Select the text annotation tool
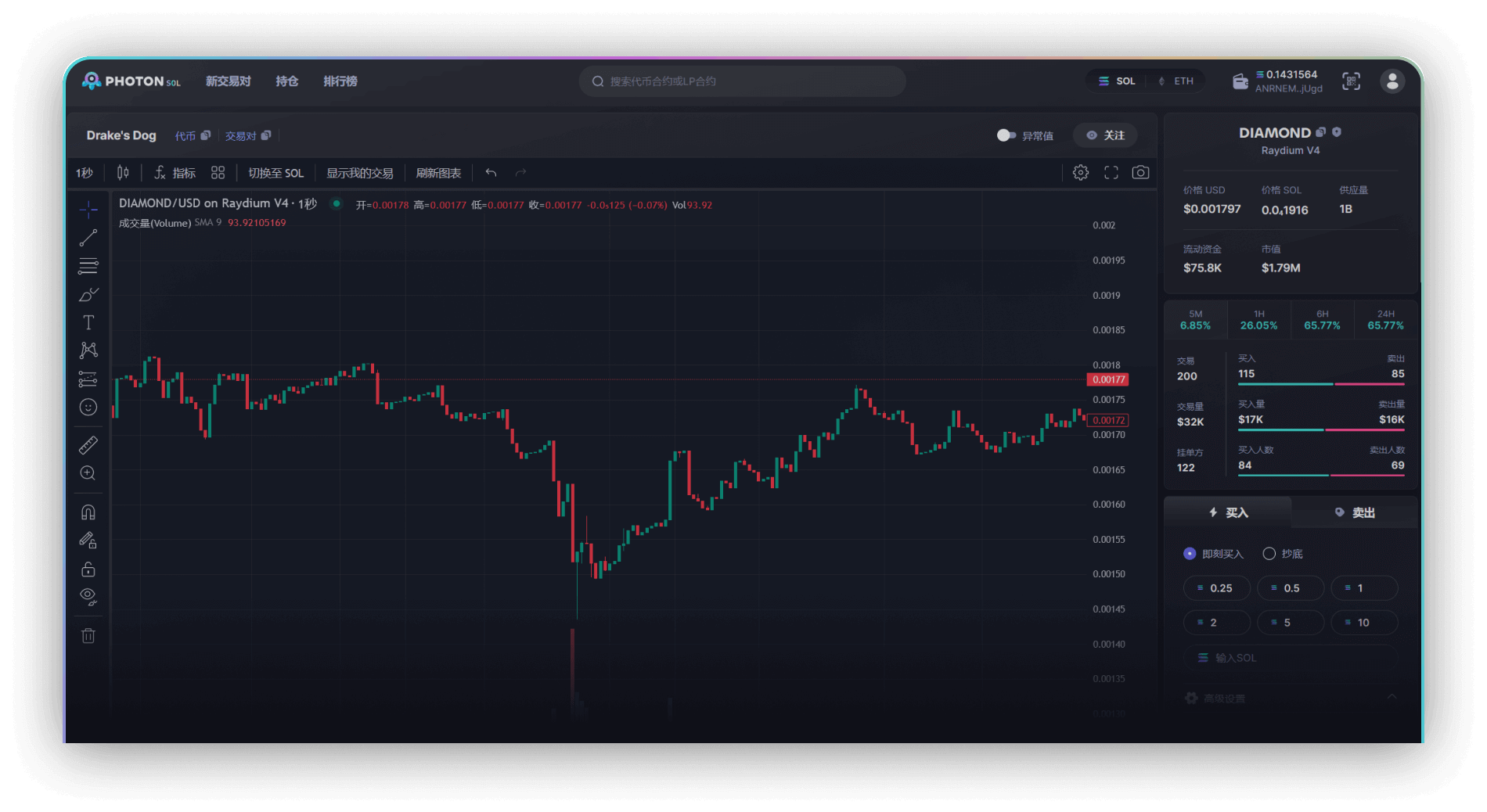Viewport: 1487px width, 812px height. tap(88, 322)
